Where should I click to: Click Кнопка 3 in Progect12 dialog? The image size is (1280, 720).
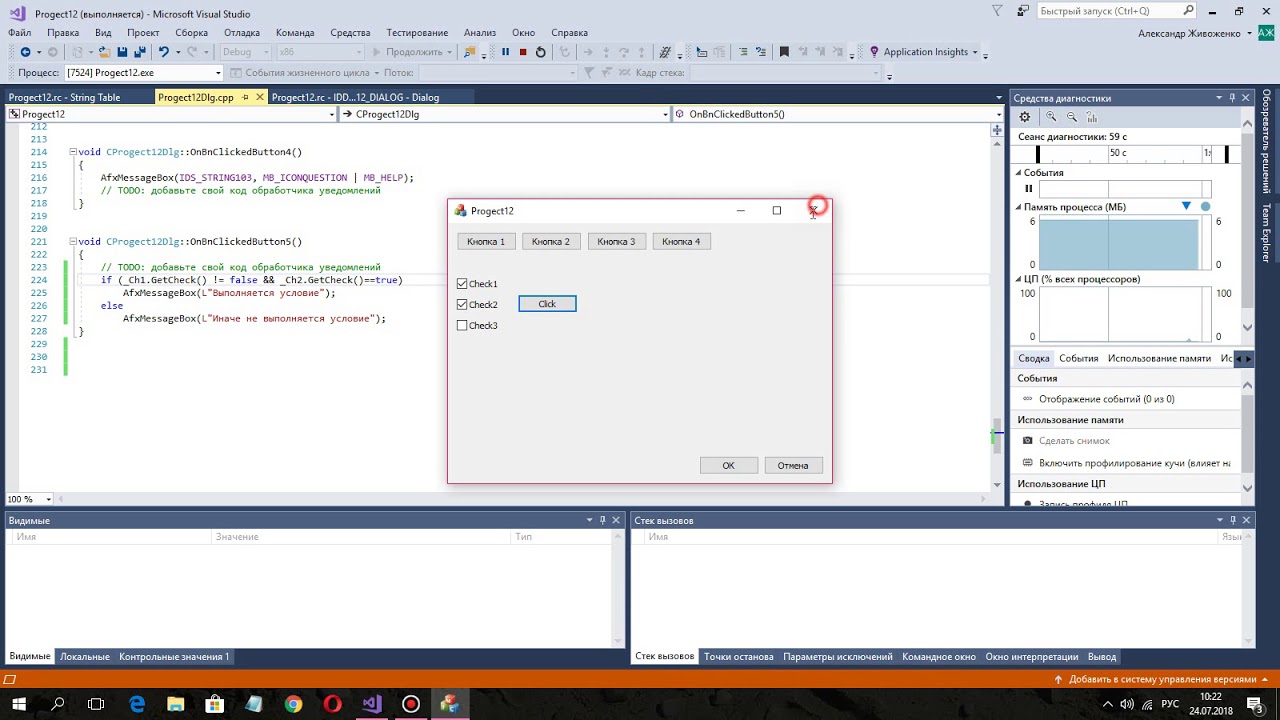pyautogui.click(x=616, y=241)
